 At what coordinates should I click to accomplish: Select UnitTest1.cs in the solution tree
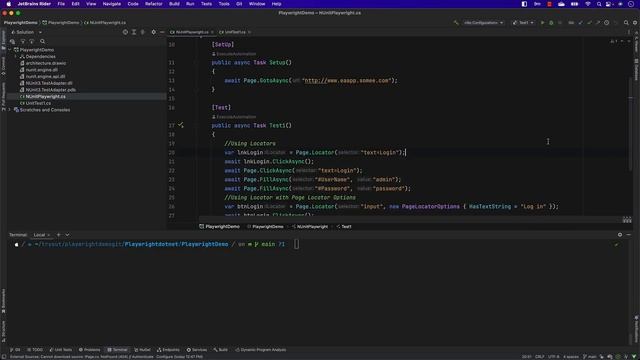pos(38,103)
